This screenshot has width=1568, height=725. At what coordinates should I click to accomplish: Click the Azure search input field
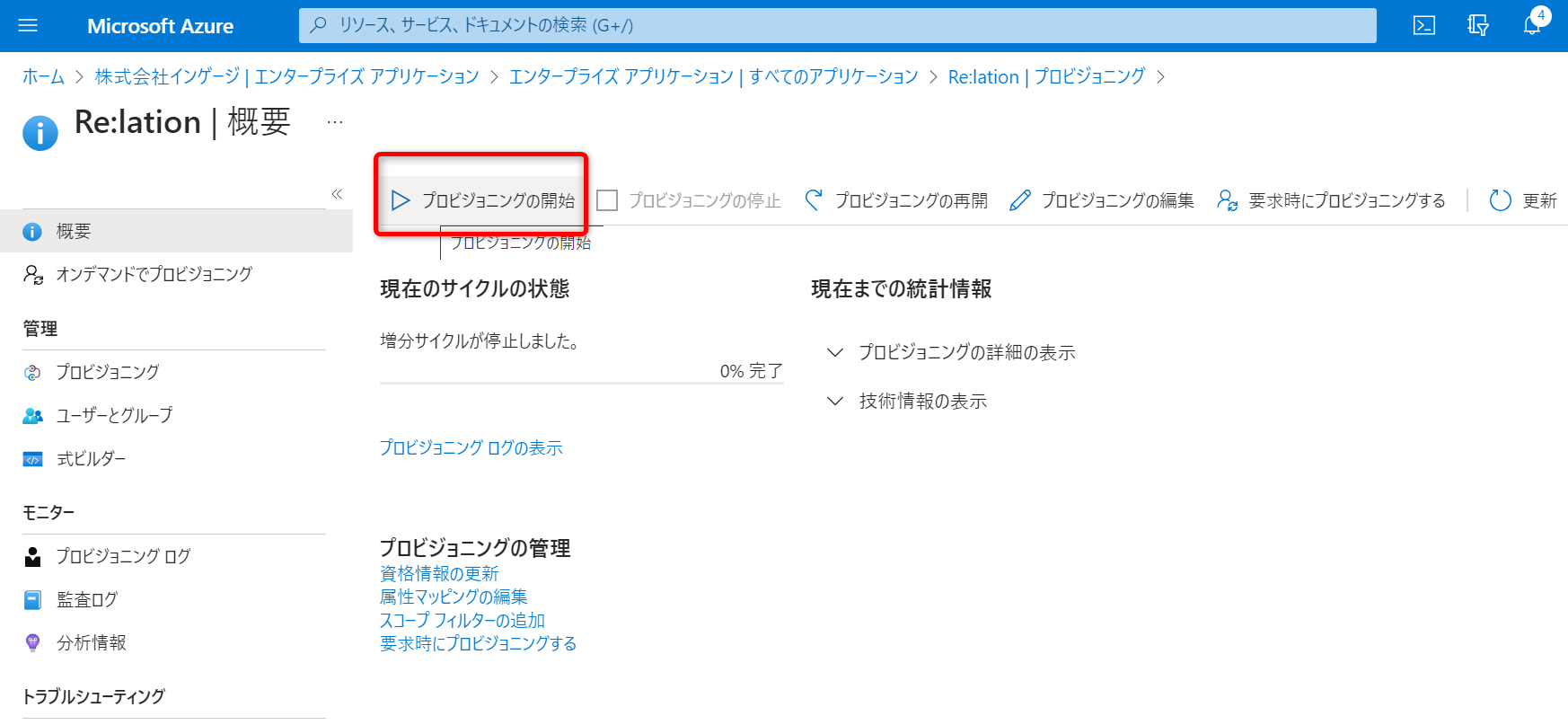837,25
